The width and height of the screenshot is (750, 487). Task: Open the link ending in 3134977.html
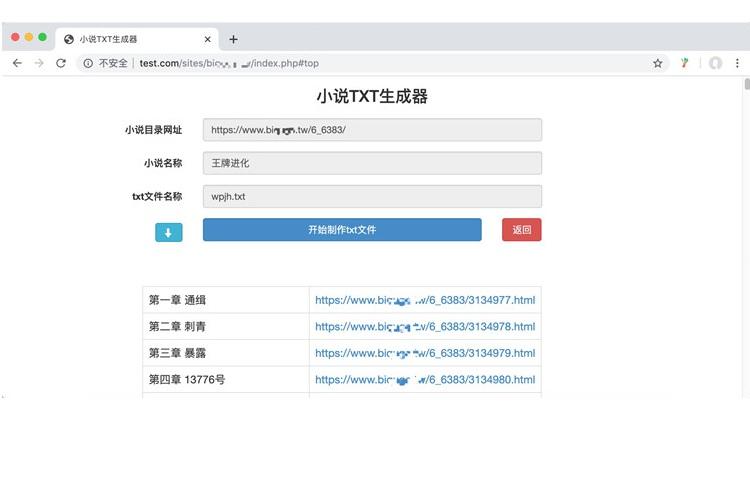pos(425,300)
